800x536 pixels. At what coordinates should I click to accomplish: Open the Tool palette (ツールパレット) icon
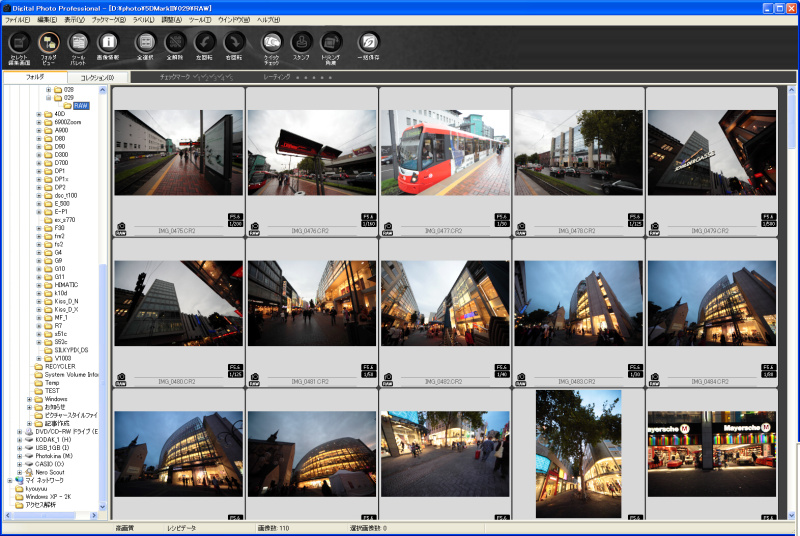point(78,43)
